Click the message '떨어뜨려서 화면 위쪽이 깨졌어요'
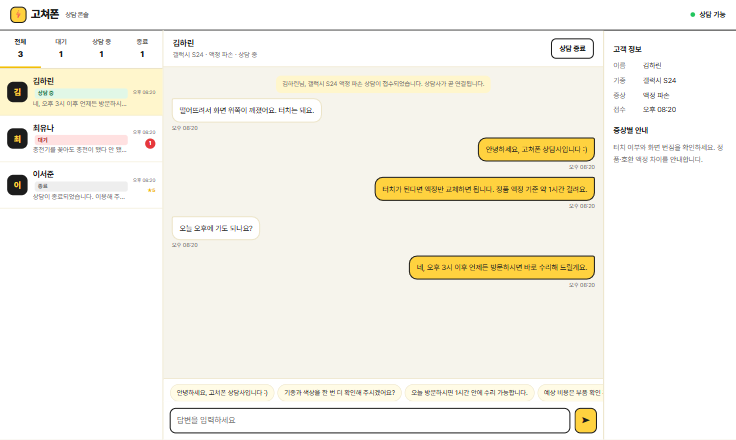The height and width of the screenshot is (440, 736). pos(246,110)
